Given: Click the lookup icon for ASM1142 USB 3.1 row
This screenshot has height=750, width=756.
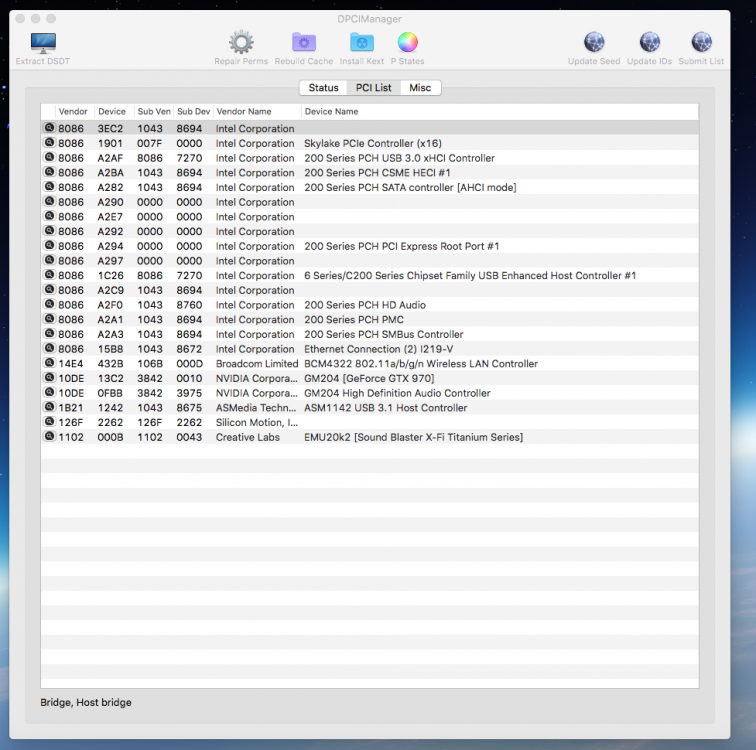Looking at the screenshot, I should [49, 407].
